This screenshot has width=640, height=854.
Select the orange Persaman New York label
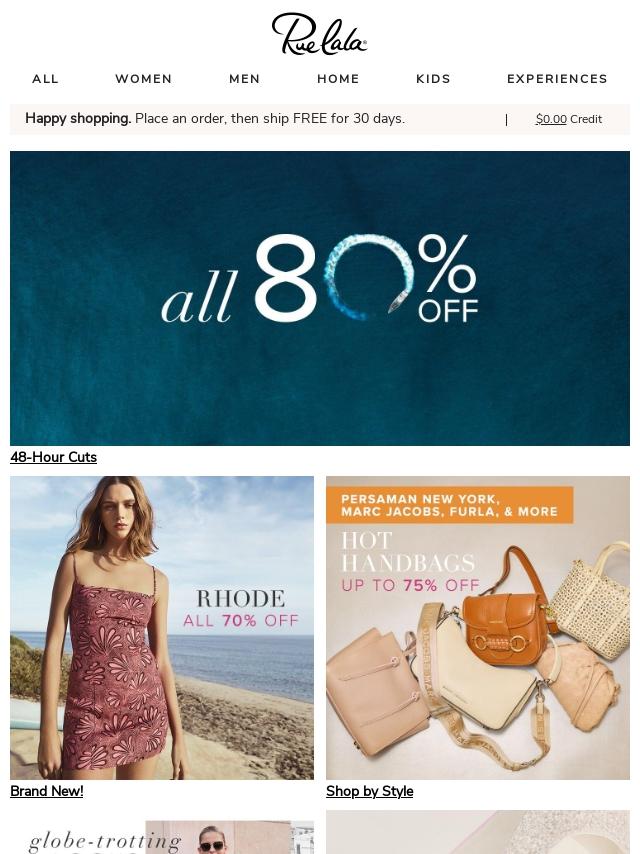[x=450, y=505]
